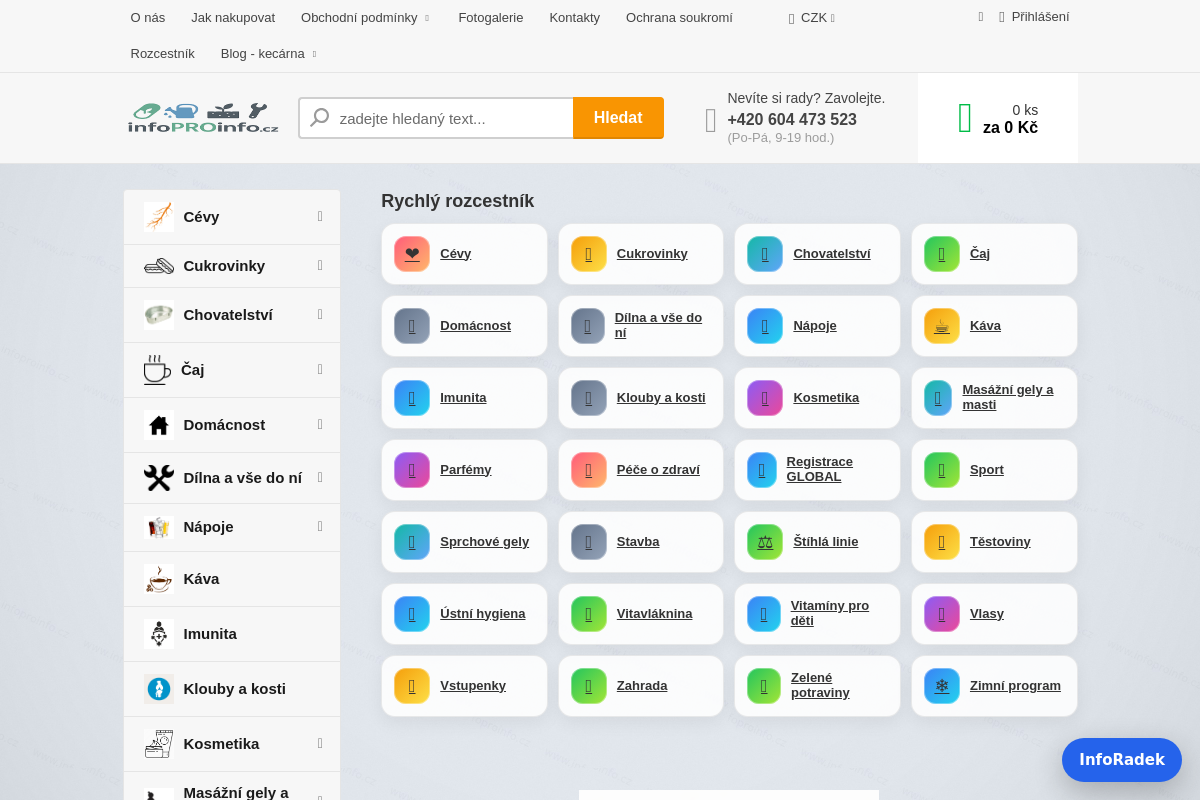This screenshot has width=1200, height=800.
Task: Expand the Chovatelství sidebar category arrow
Action: point(320,314)
